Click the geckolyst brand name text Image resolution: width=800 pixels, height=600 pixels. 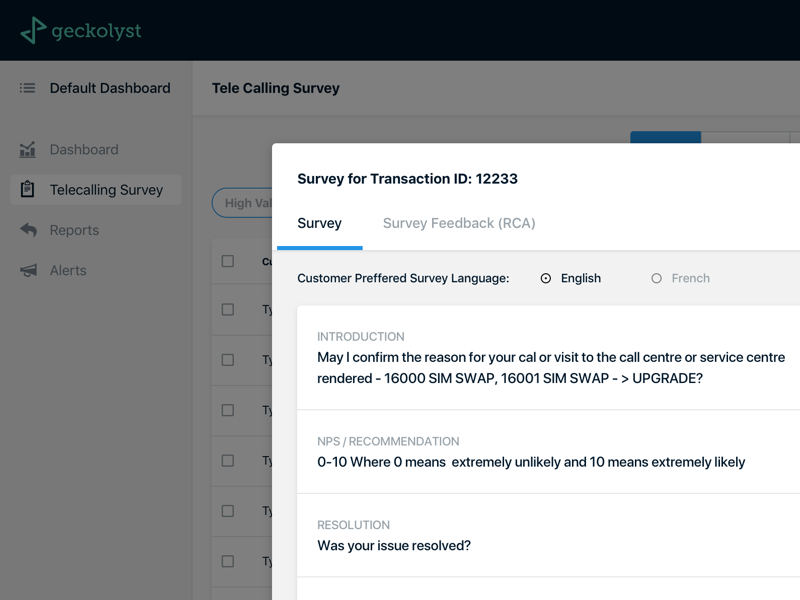(96, 31)
